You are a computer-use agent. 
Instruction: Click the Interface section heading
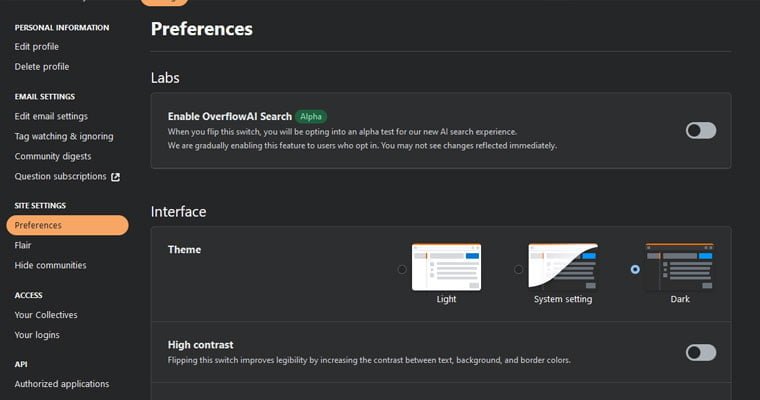click(178, 212)
